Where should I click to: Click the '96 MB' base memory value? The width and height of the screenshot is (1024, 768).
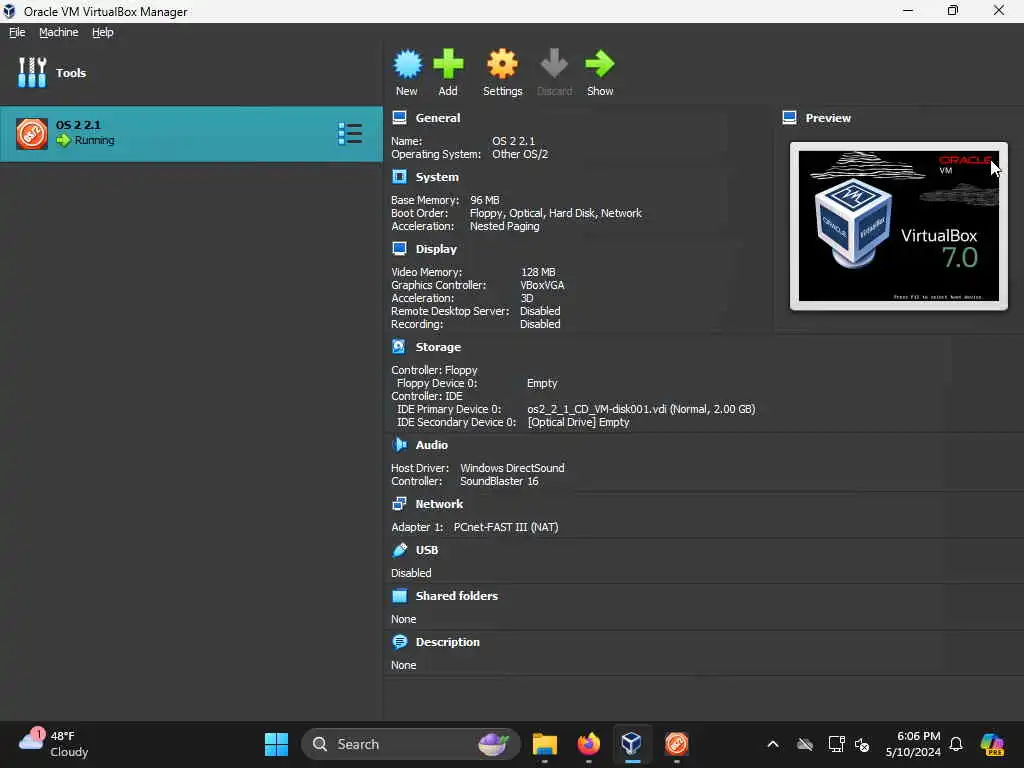pyautogui.click(x=485, y=200)
